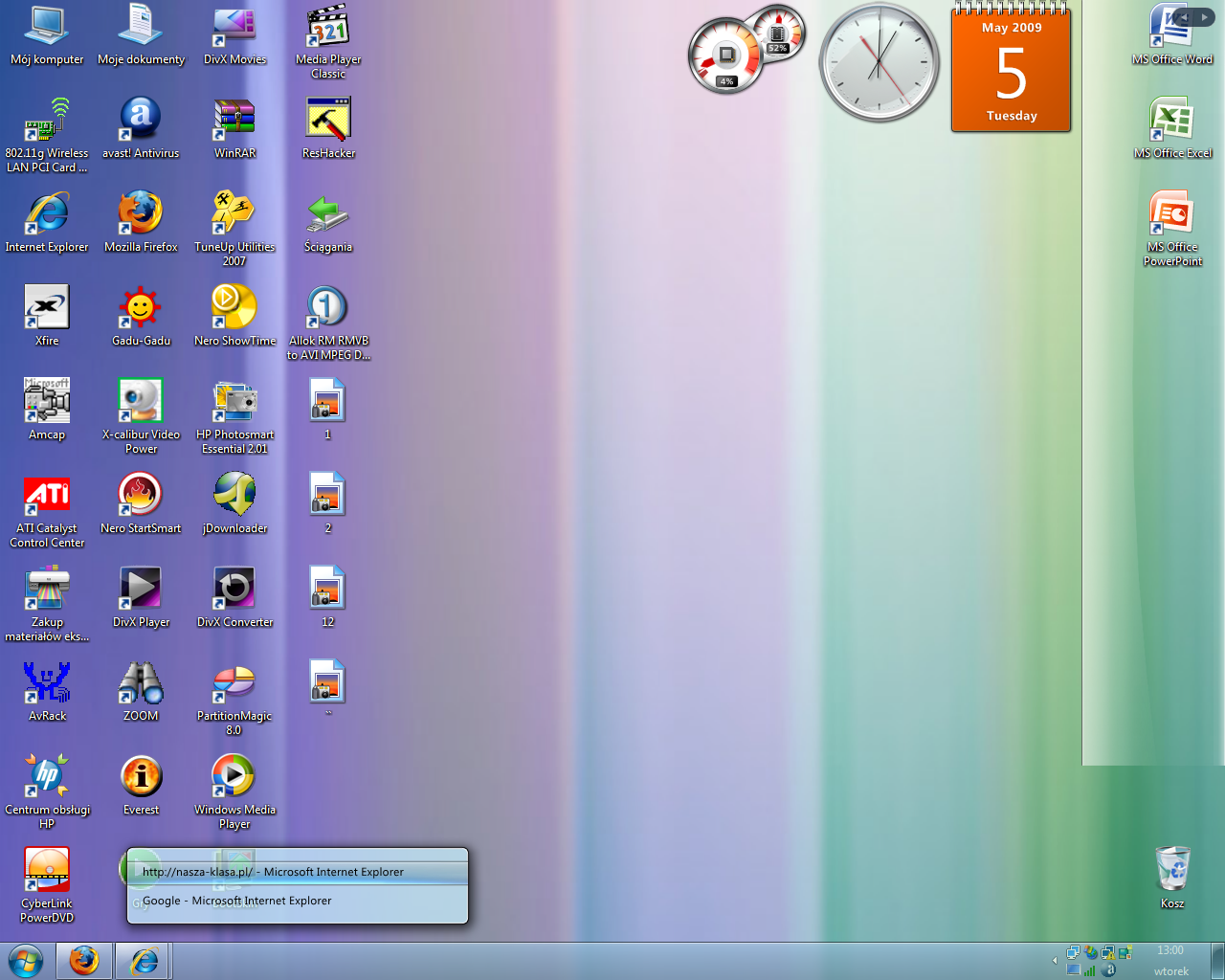Open MS Office Word sidebar shortcut

[1172, 34]
